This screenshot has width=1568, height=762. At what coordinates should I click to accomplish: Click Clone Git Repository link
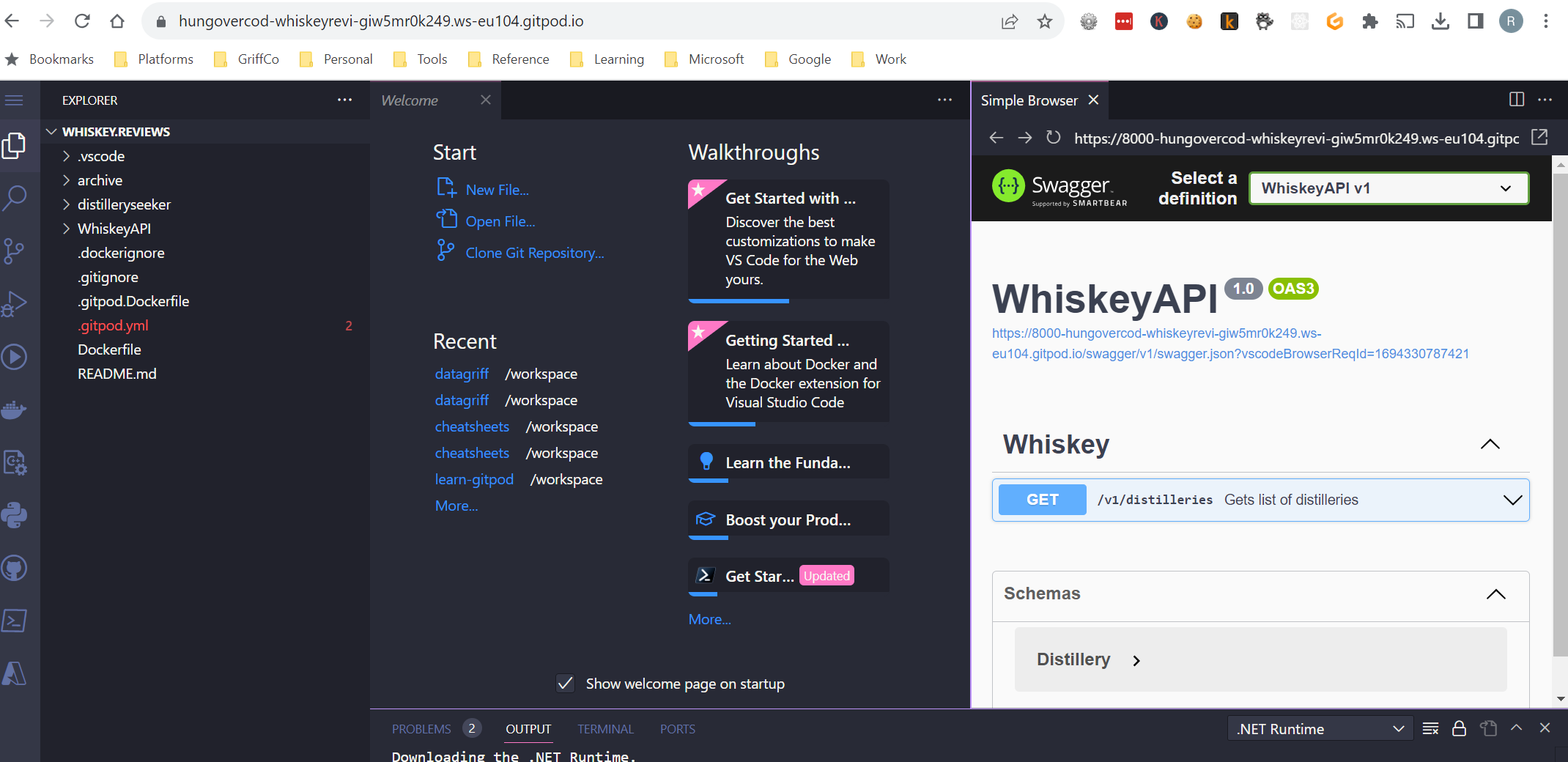pyautogui.click(x=535, y=253)
